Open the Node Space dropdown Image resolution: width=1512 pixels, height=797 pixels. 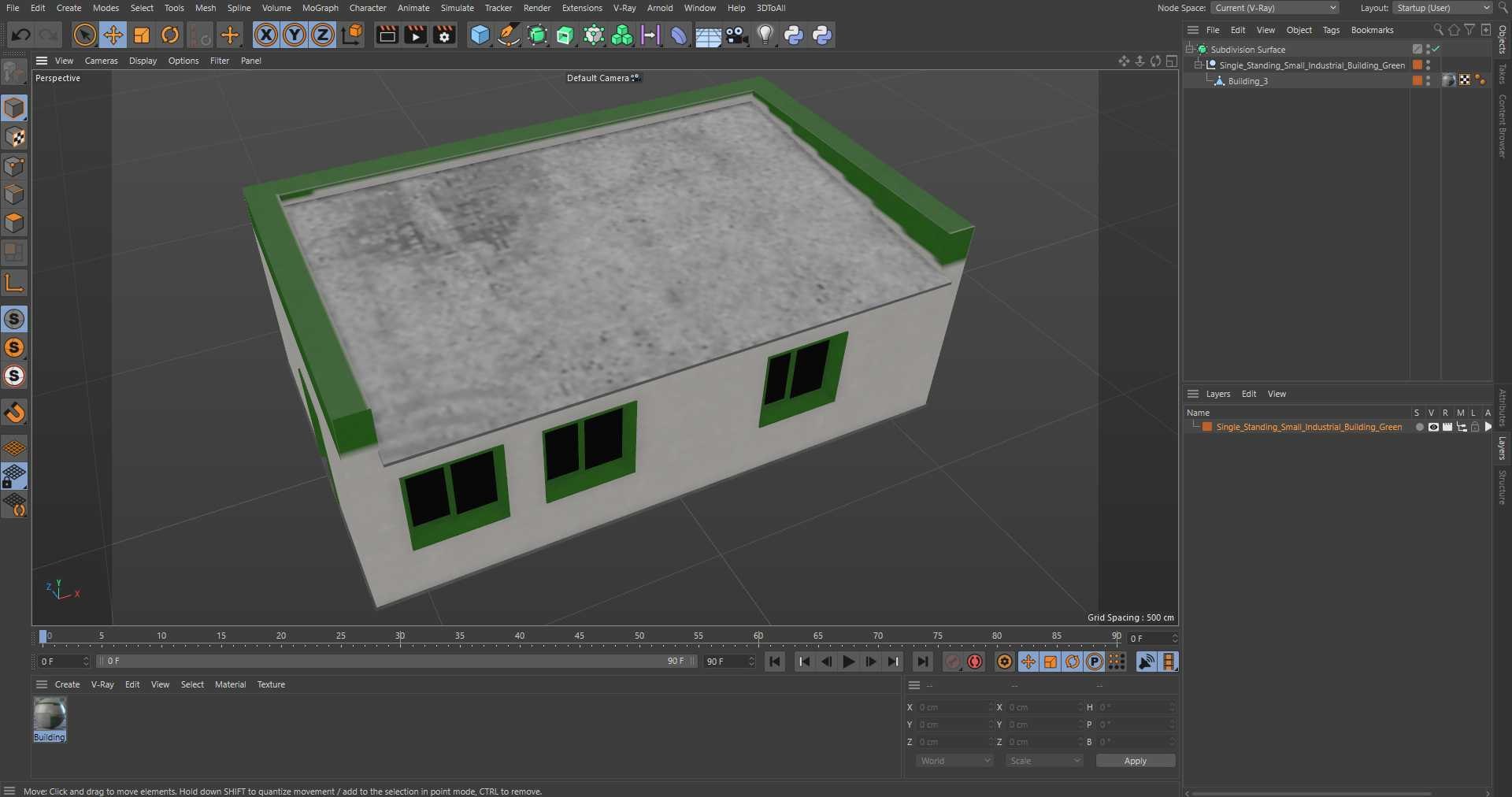tap(1275, 8)
